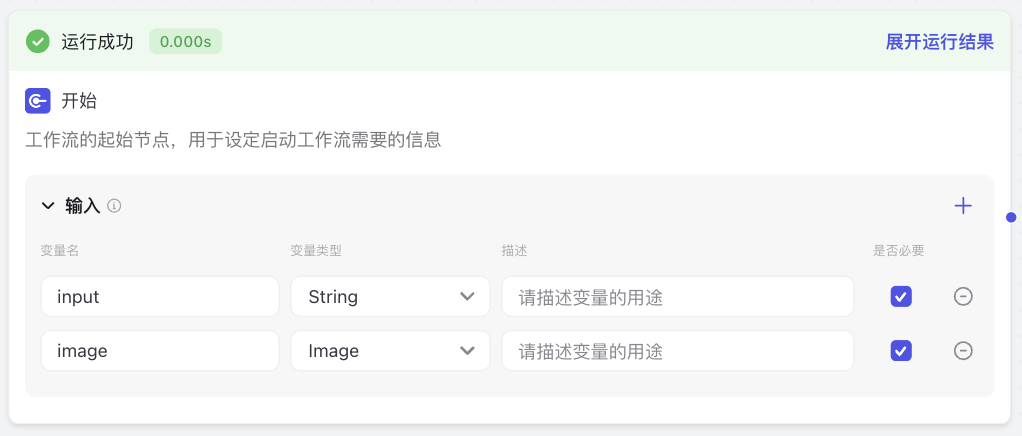Viewport: 1022px width, 436px height.
Task: Click the 运行成功 status label
Action: 97,42
